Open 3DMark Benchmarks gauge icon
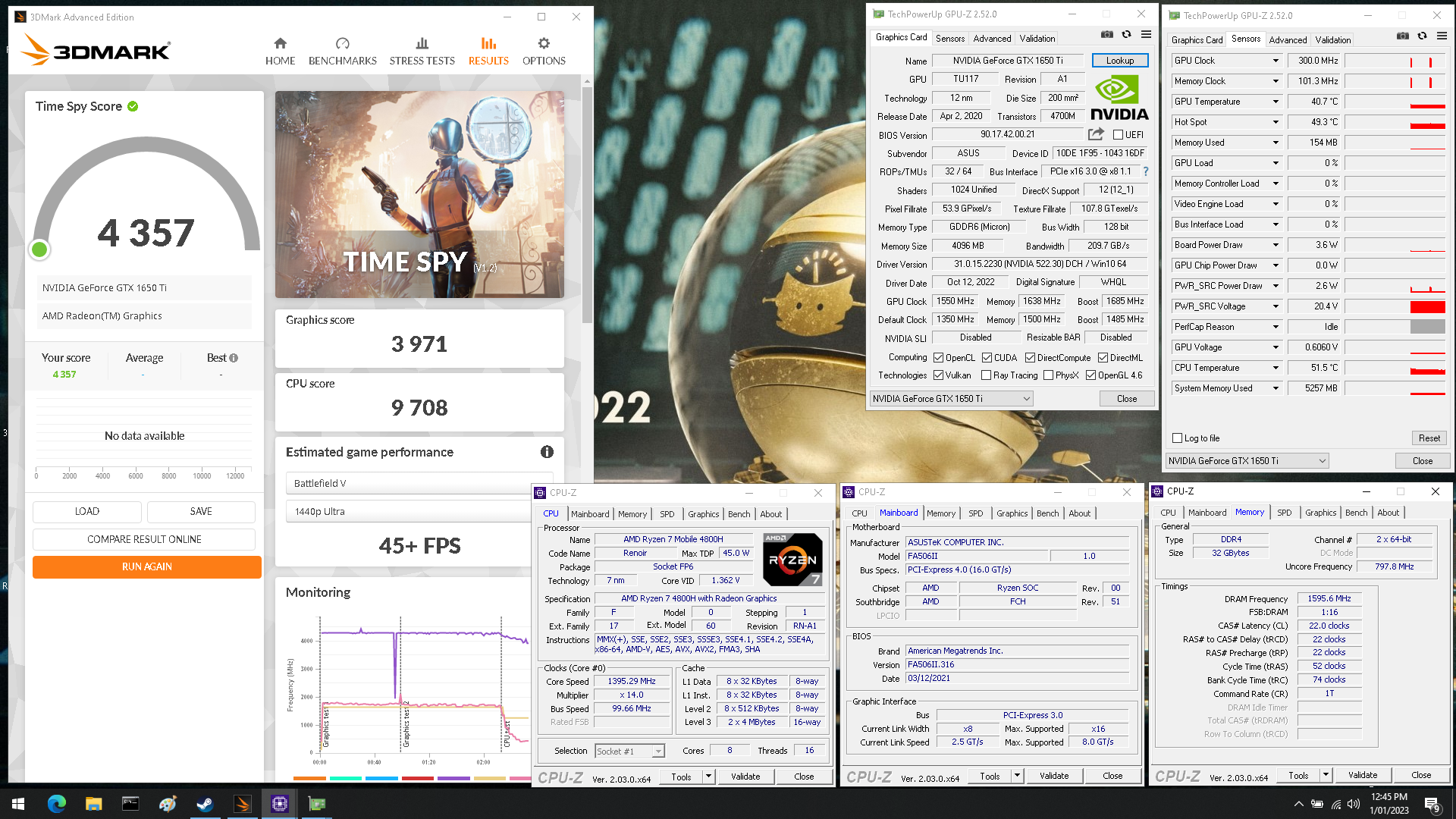The image size is (1456, 819). tap(342, 43)
